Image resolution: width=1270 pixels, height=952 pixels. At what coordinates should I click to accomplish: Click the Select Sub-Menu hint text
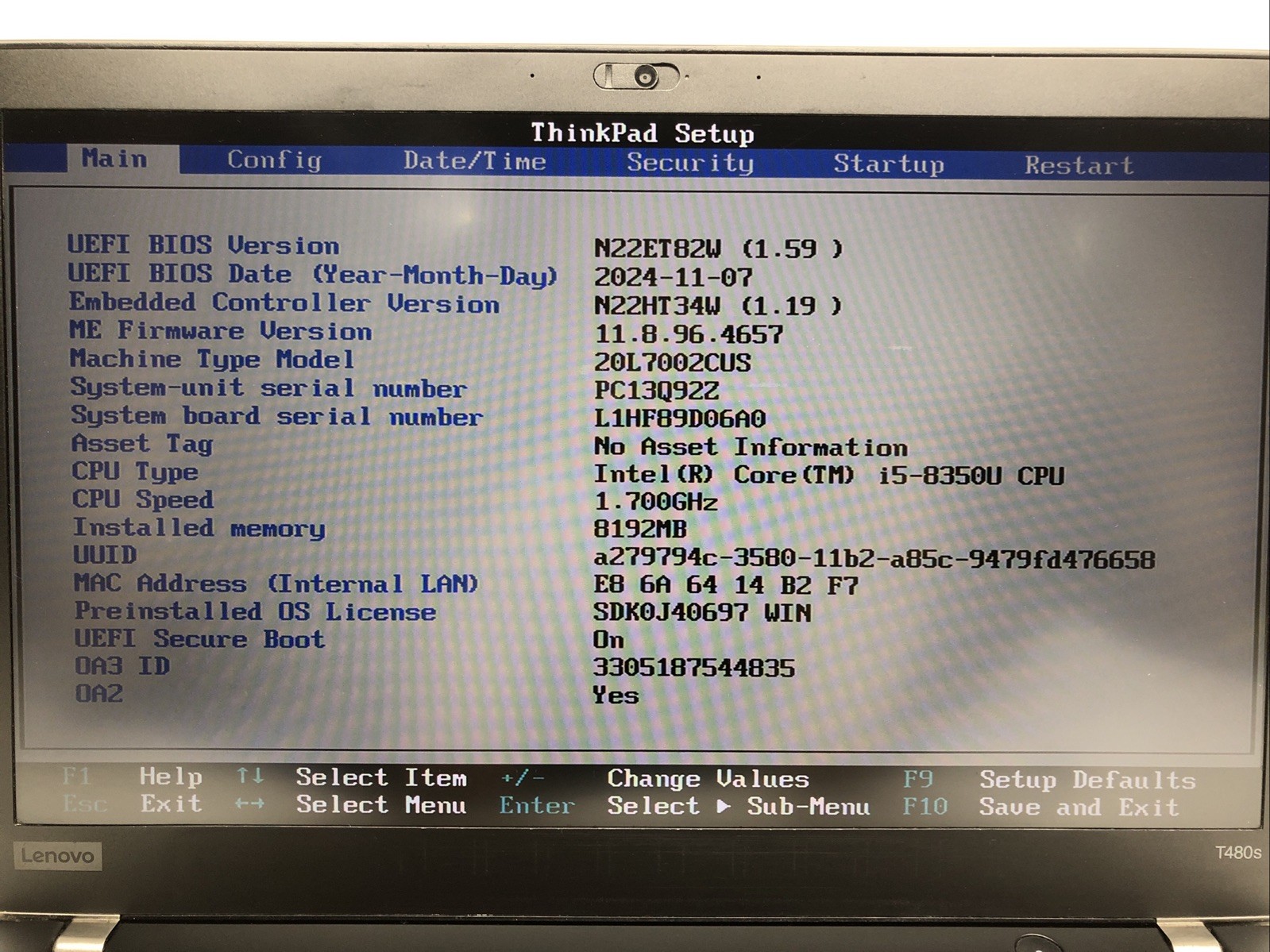pos(739,807)
